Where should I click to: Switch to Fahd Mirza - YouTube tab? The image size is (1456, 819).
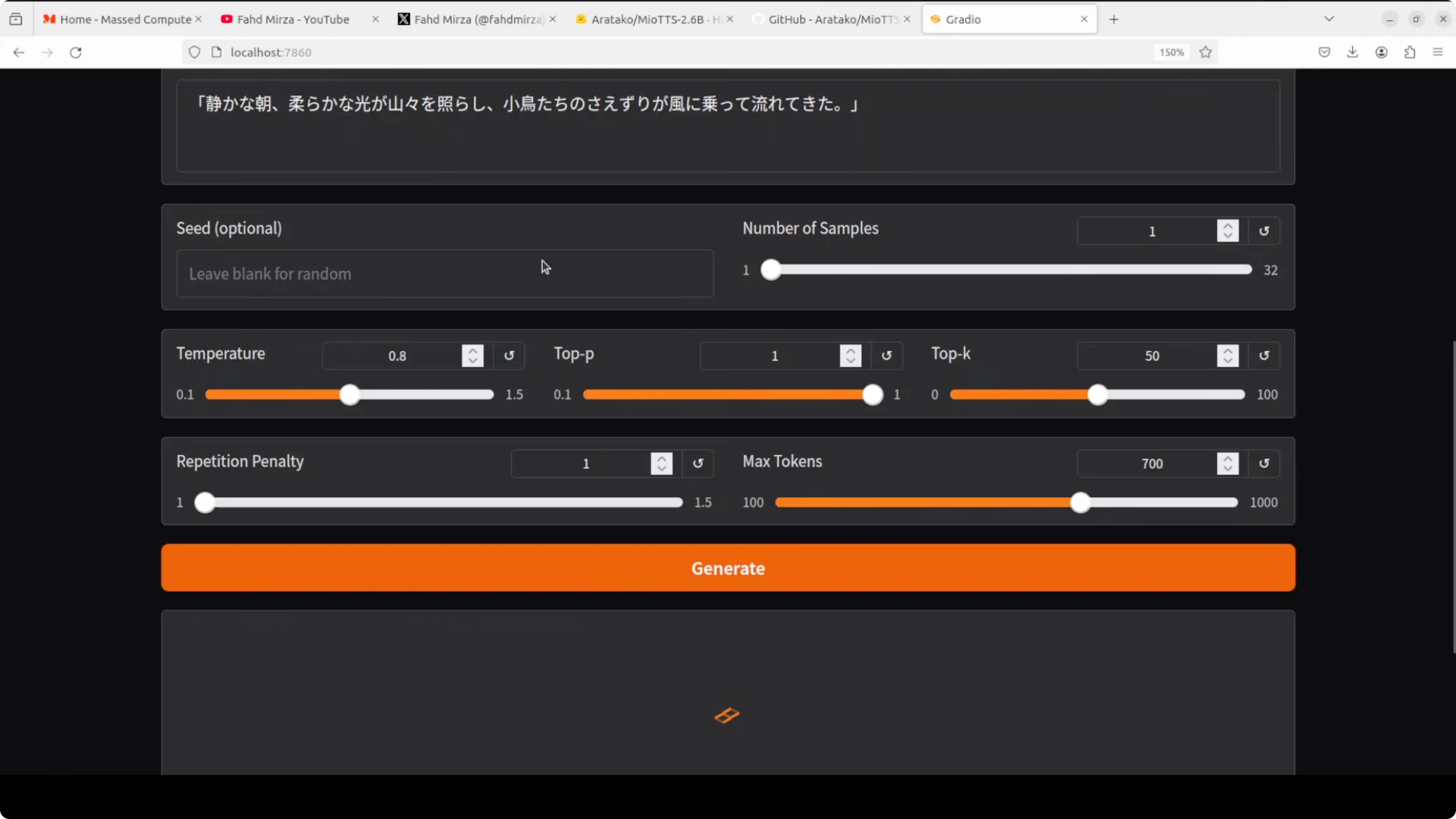point(293,19)
